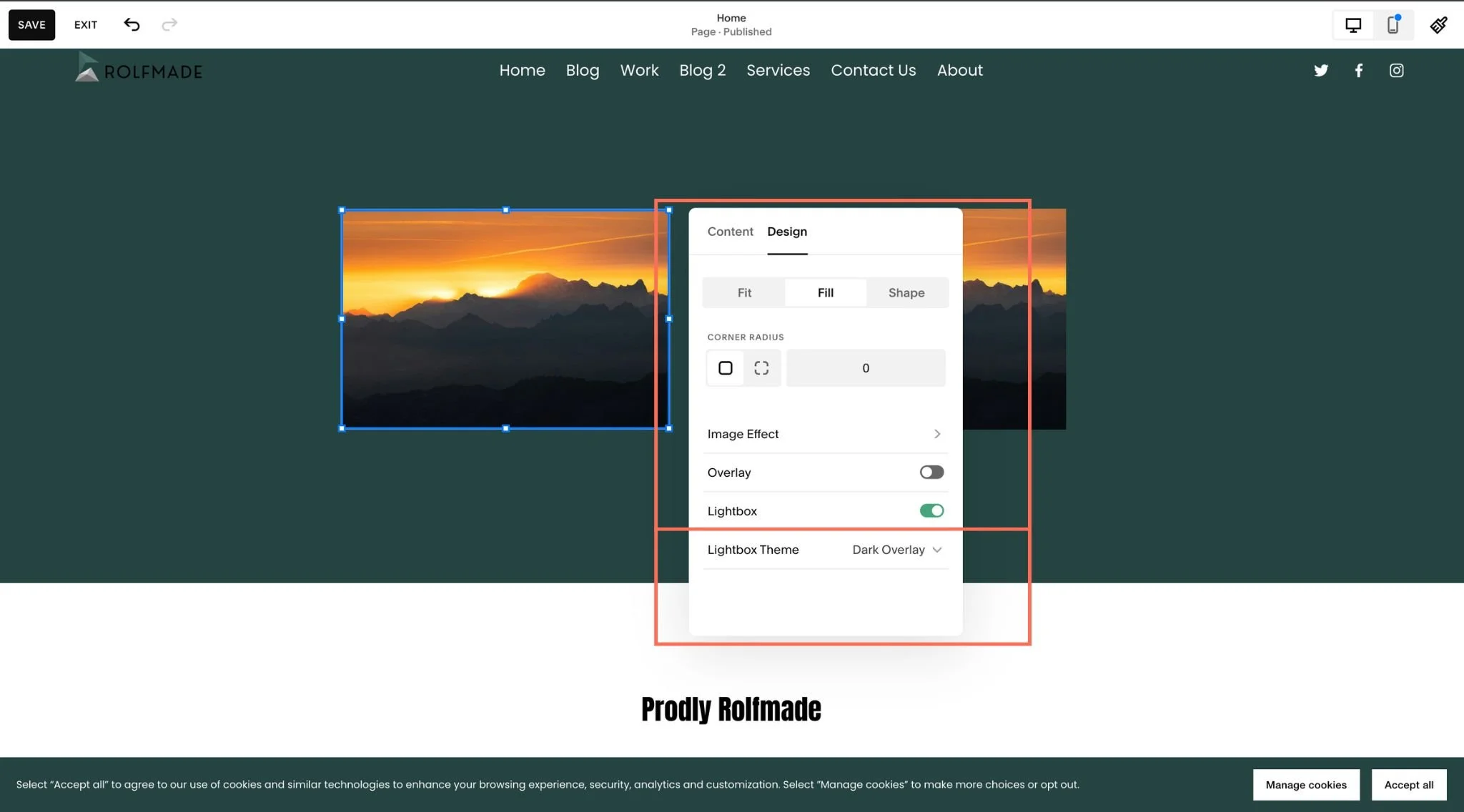Click Accept all cookies button
Image resolution: width=1464 pixels, height=812 pixels.
click(x=1408, y=784)
